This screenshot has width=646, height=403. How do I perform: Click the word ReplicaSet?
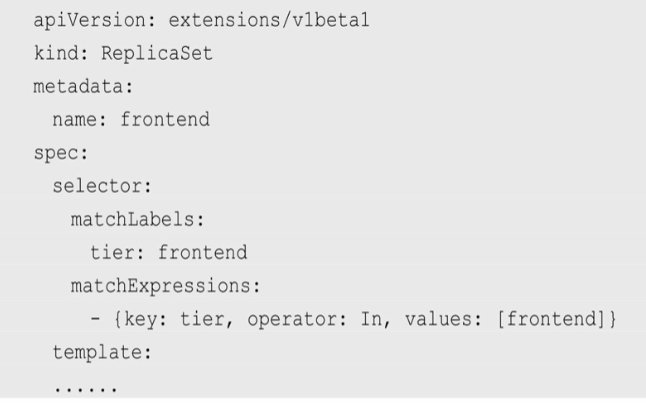(x=157, y=53)
